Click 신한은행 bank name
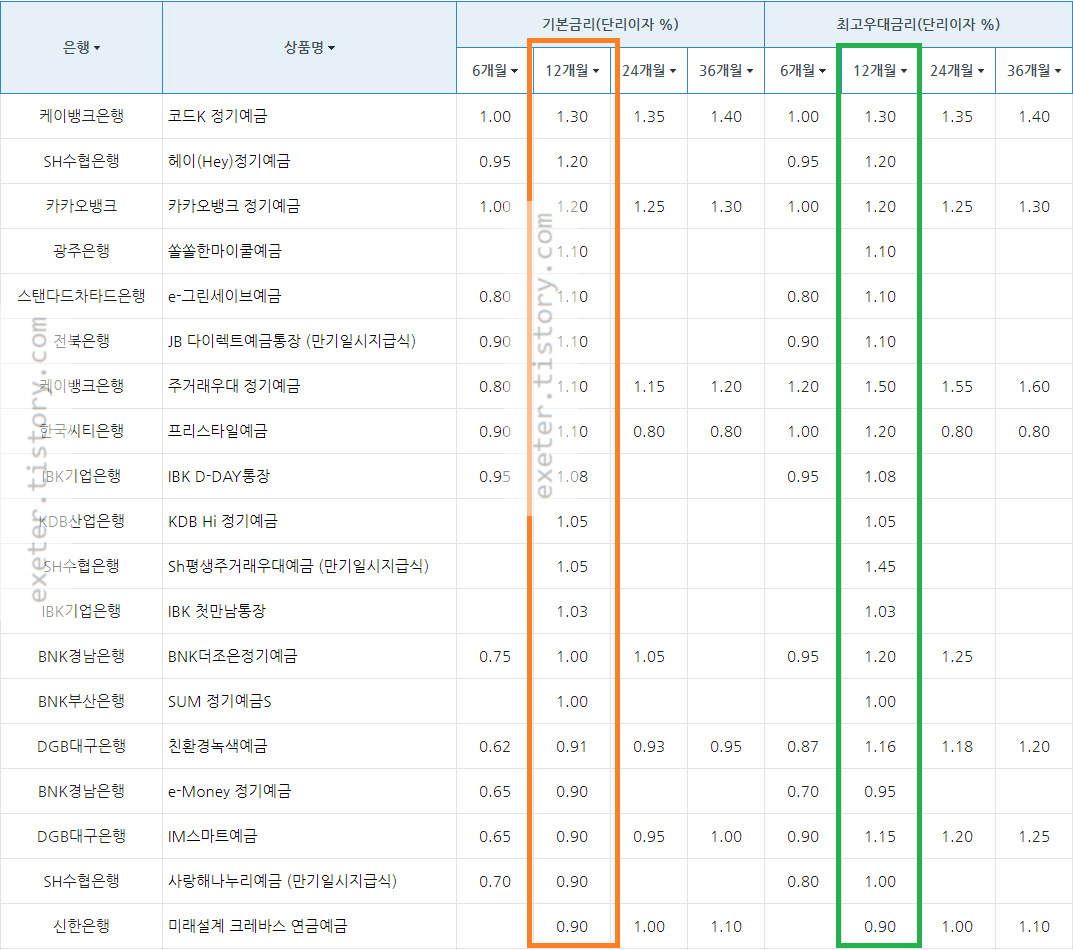 tap(81, 926)
